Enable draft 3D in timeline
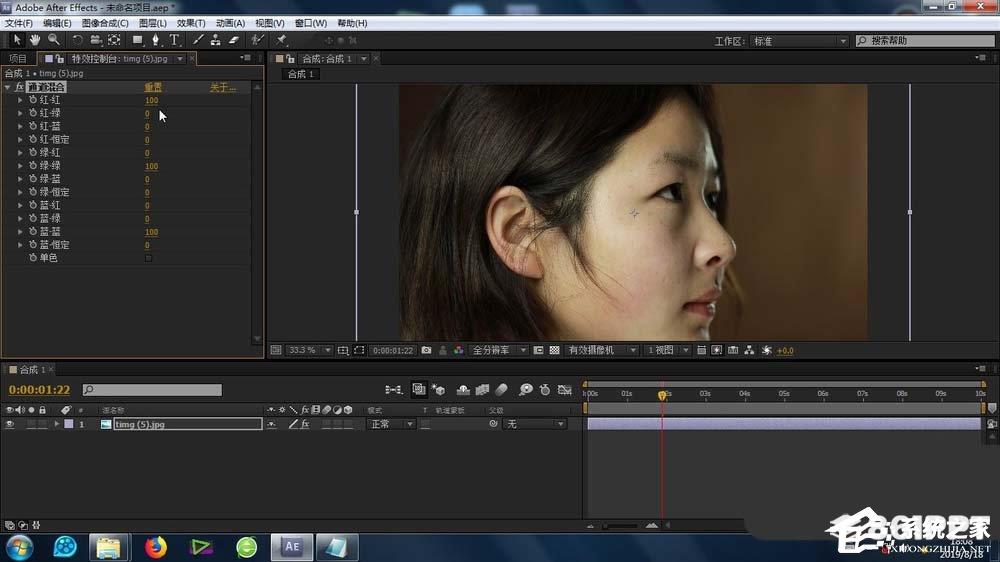This screenshot has height=562, width=1000. coord(438,390)
